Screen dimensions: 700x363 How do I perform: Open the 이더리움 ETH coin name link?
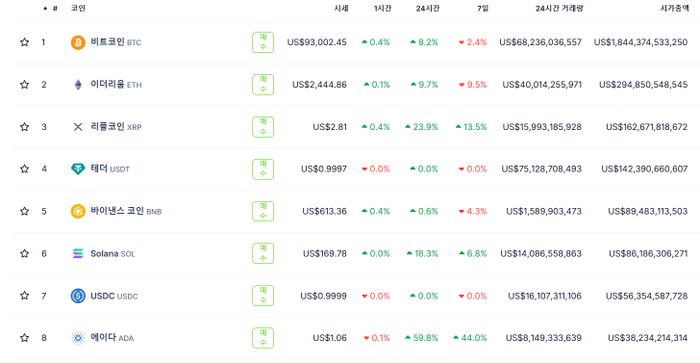click(x=116, y=84)
